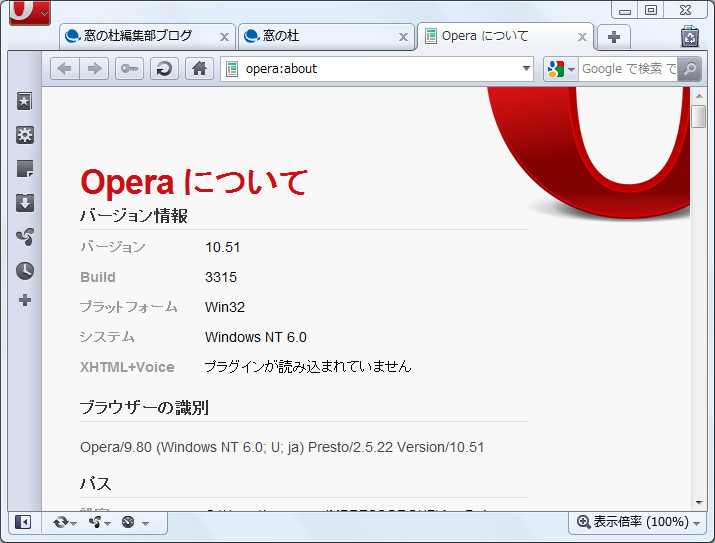Expand the address bar history dropdown

tap(526, 69)
